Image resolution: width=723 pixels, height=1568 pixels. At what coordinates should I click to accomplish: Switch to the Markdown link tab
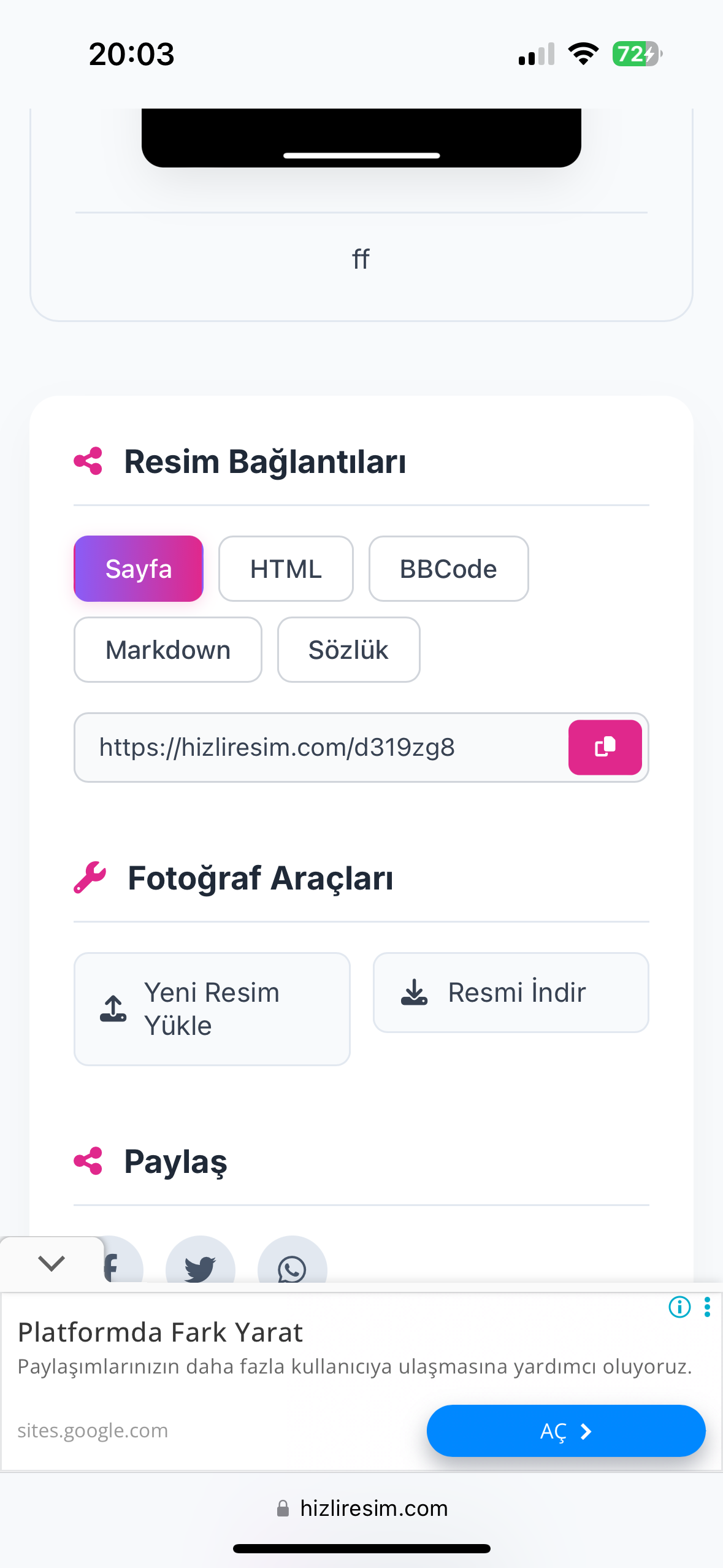click(x=168, y=650)
